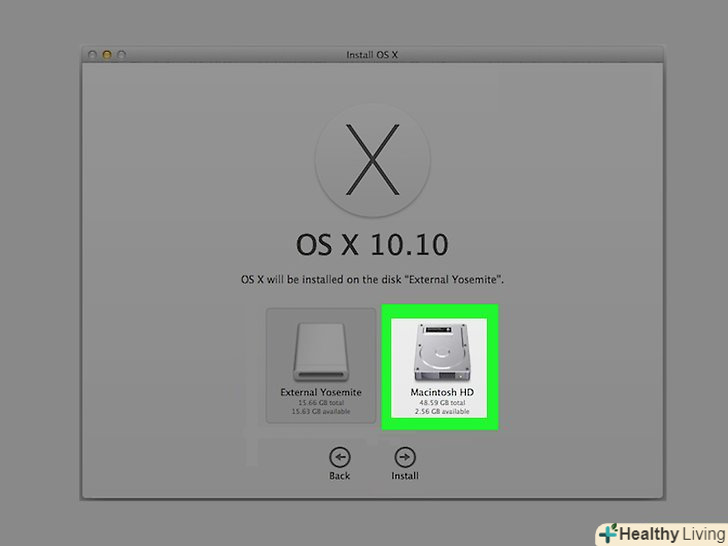Click the Back arrow icon
Viewport: 728px width, 546px height.
click(340, 457)
